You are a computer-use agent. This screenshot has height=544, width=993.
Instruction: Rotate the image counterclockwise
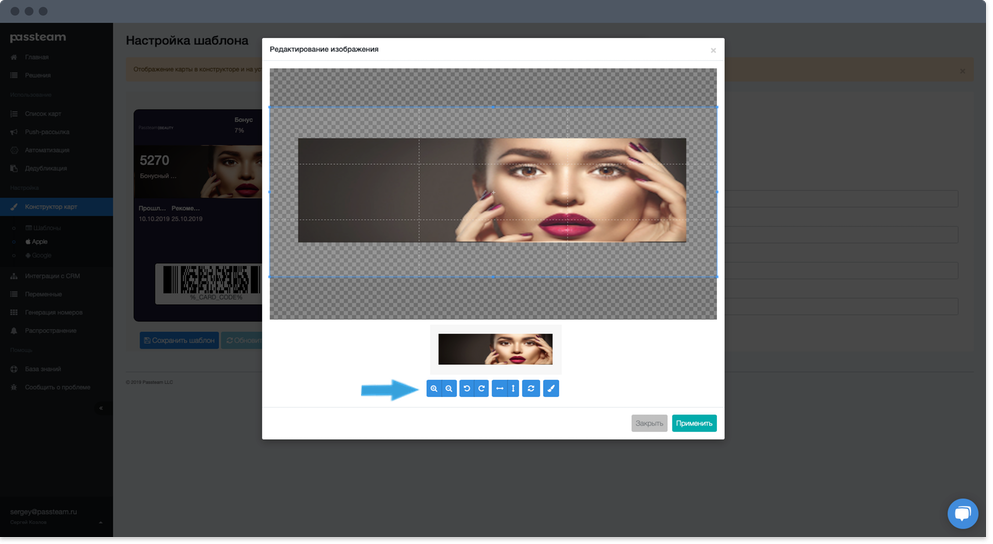point(467,389)
